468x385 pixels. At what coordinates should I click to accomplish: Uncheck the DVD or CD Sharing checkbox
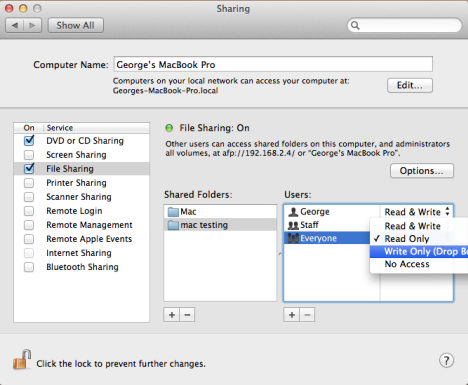29,141
